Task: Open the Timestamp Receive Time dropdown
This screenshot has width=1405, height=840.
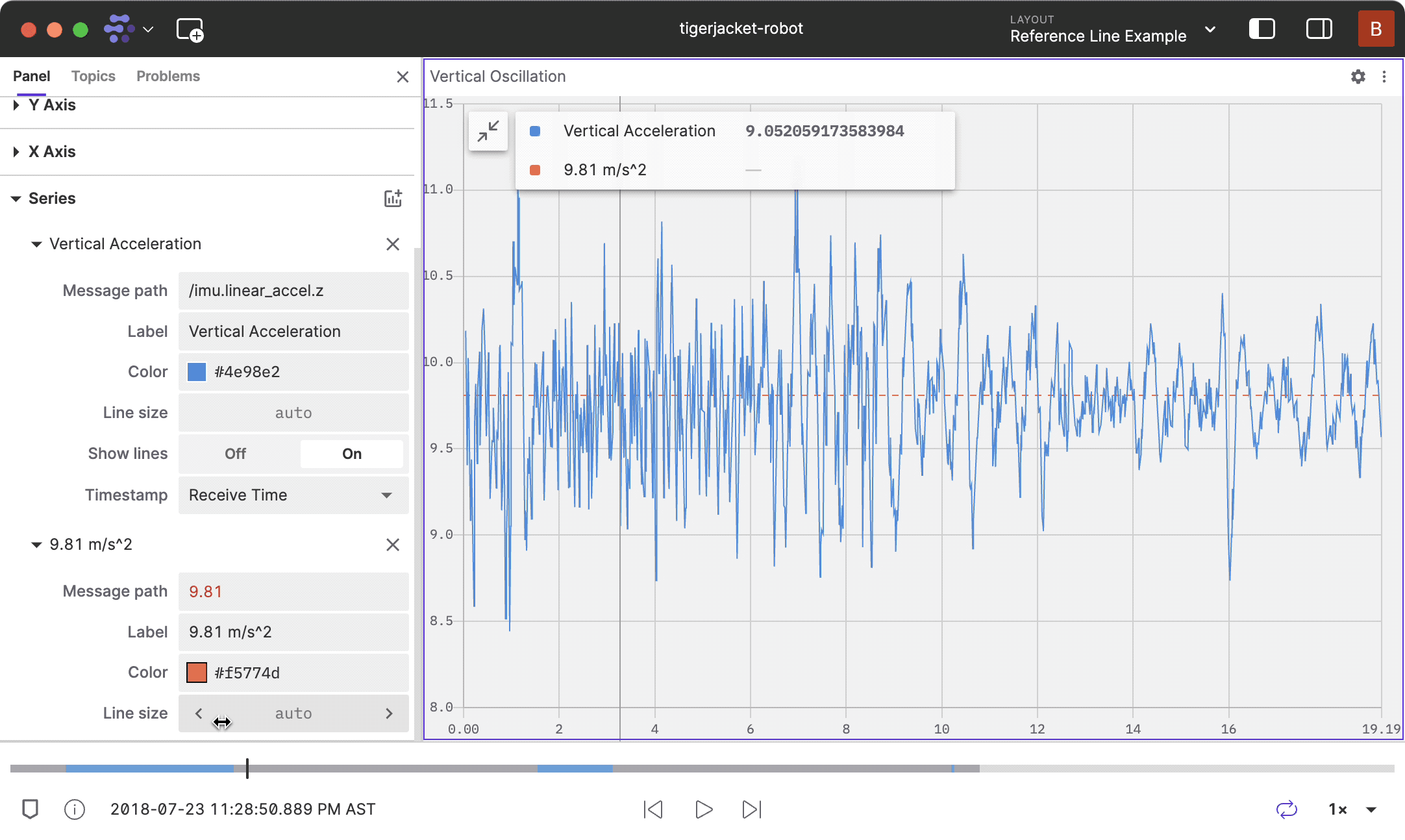Action: click(293, 495)
